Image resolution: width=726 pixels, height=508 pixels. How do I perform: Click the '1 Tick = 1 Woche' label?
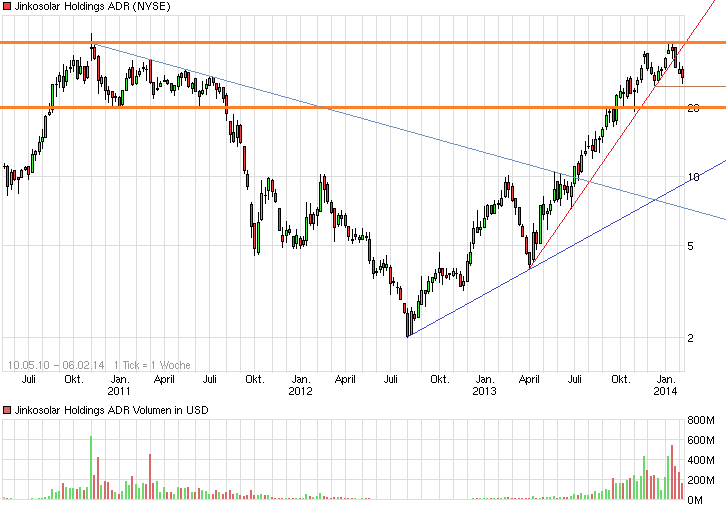pos(152,365)
